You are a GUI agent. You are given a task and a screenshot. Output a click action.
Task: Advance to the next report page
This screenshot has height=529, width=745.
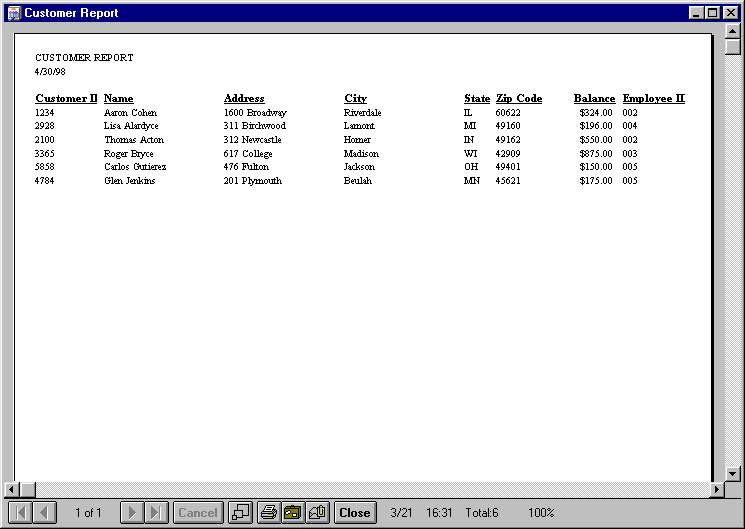132,513
